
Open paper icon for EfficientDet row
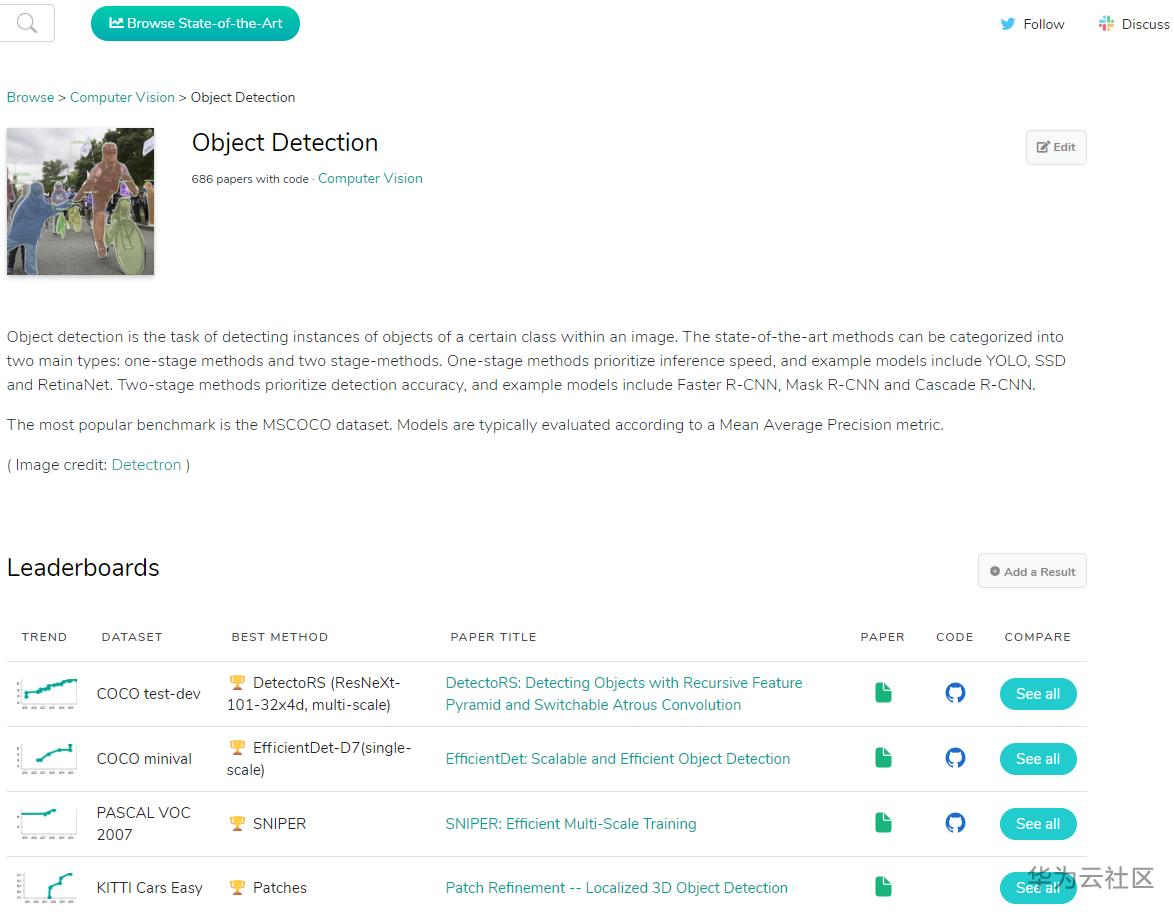(x=883, y=758)
